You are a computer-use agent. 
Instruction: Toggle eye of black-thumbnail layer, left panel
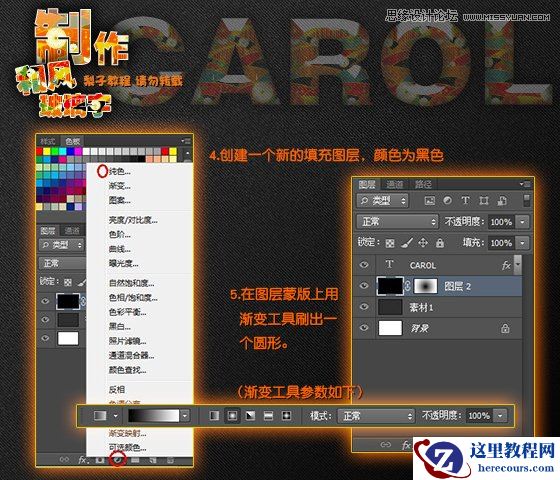tap(45, 301)
